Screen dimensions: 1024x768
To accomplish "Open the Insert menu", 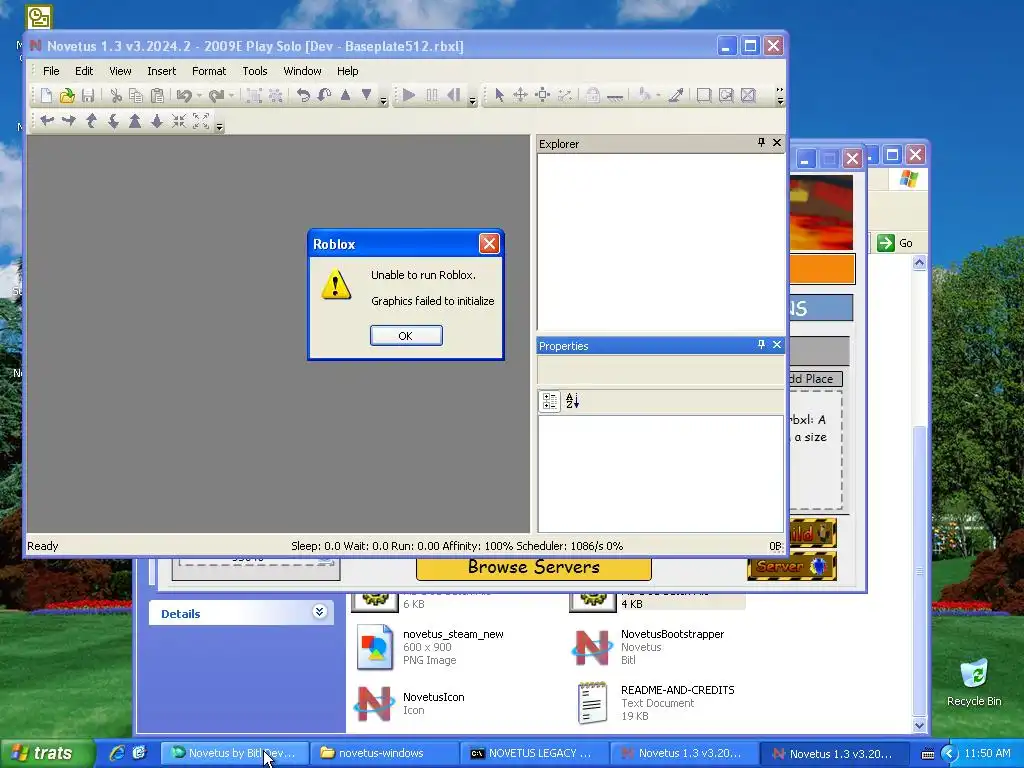I will pyautogui.click(x=161, y=71).
